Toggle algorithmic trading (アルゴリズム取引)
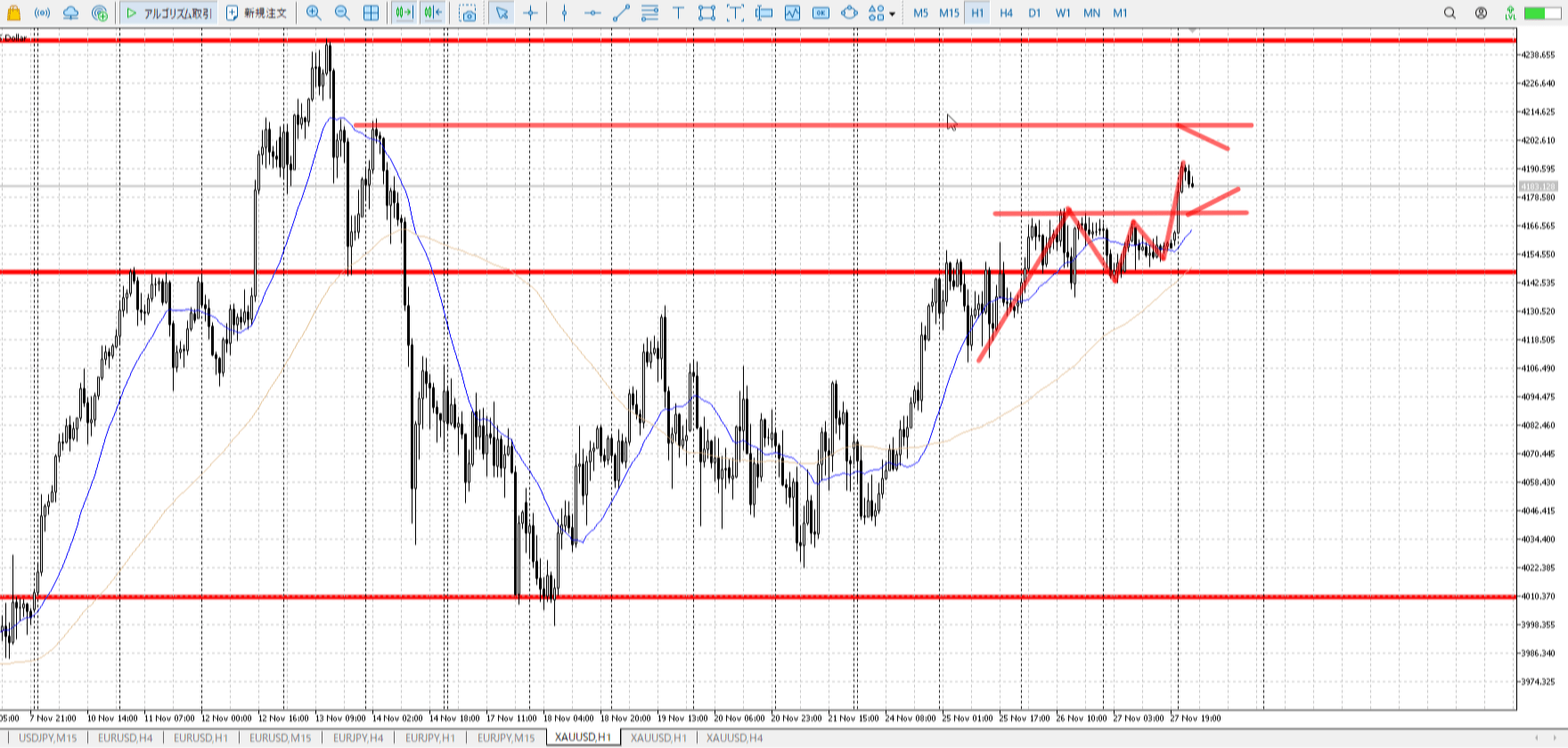The width and height of the screenshot is (1568, 748). 168,13
